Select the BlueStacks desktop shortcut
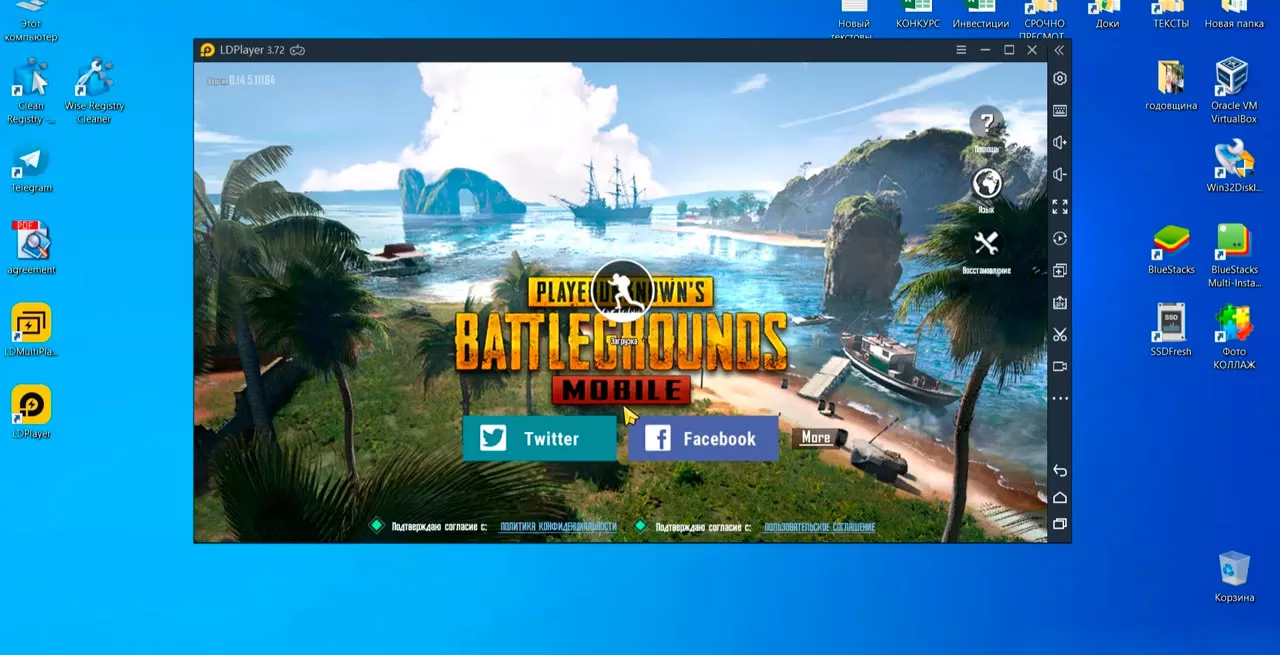The height and width of the screenshot is (655, 1280). 1171,250
